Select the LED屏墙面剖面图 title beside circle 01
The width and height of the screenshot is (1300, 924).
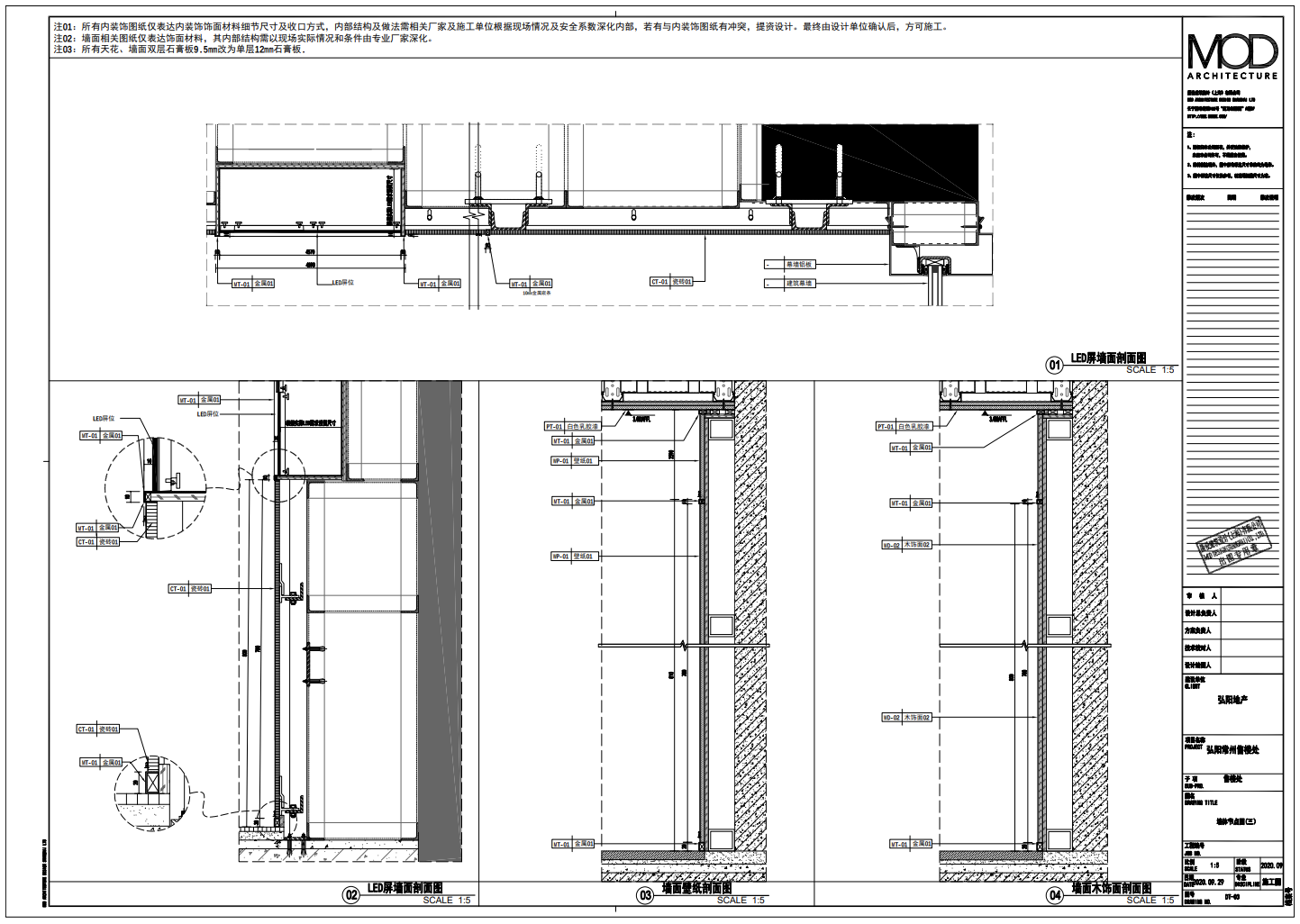click(x=1108, y=358)
